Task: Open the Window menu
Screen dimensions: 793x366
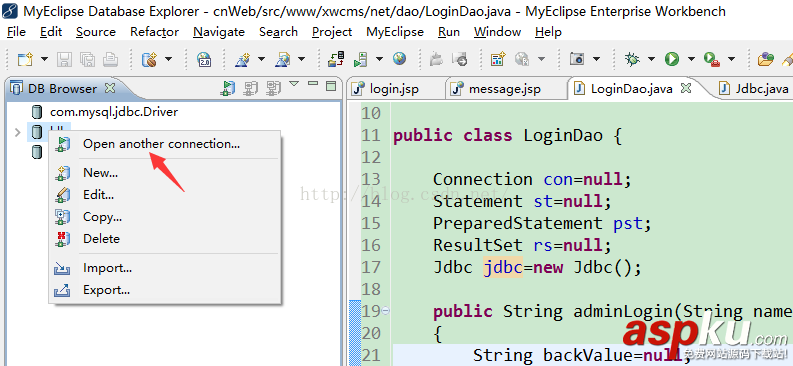Action: [x=497, y=32]
